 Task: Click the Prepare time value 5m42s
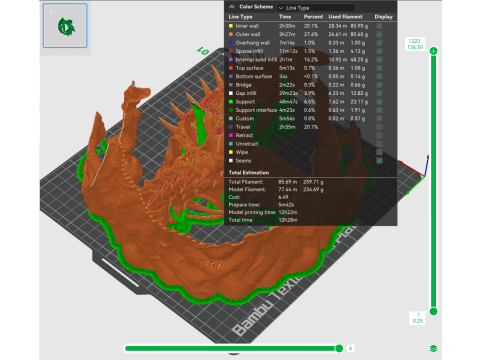pos(286,205)
